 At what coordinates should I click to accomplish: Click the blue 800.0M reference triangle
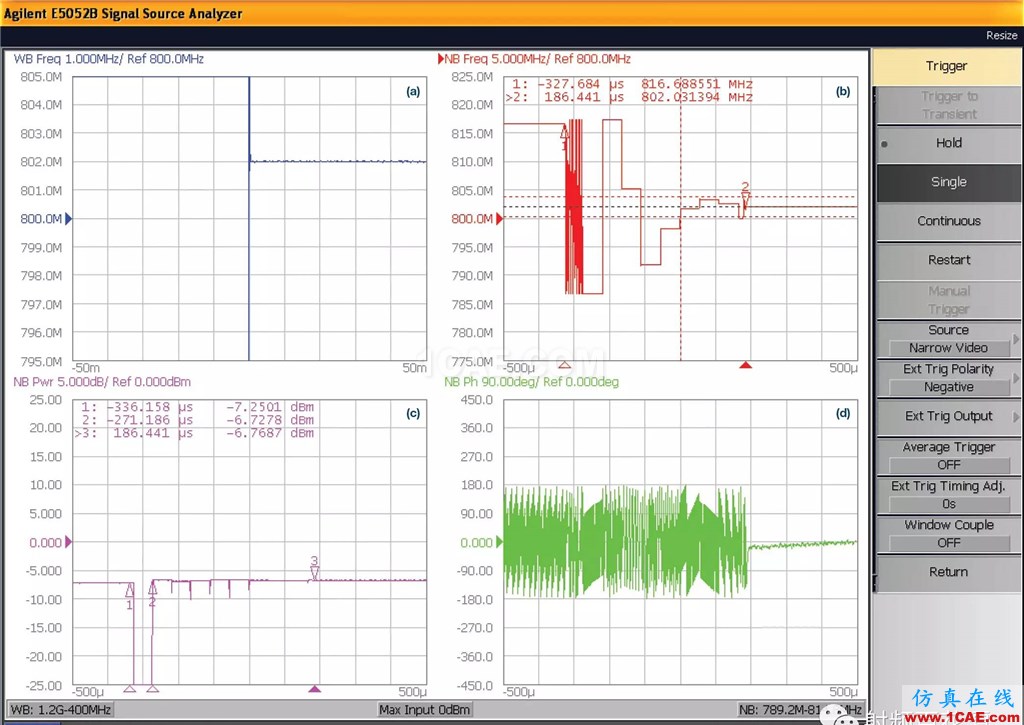69,219
